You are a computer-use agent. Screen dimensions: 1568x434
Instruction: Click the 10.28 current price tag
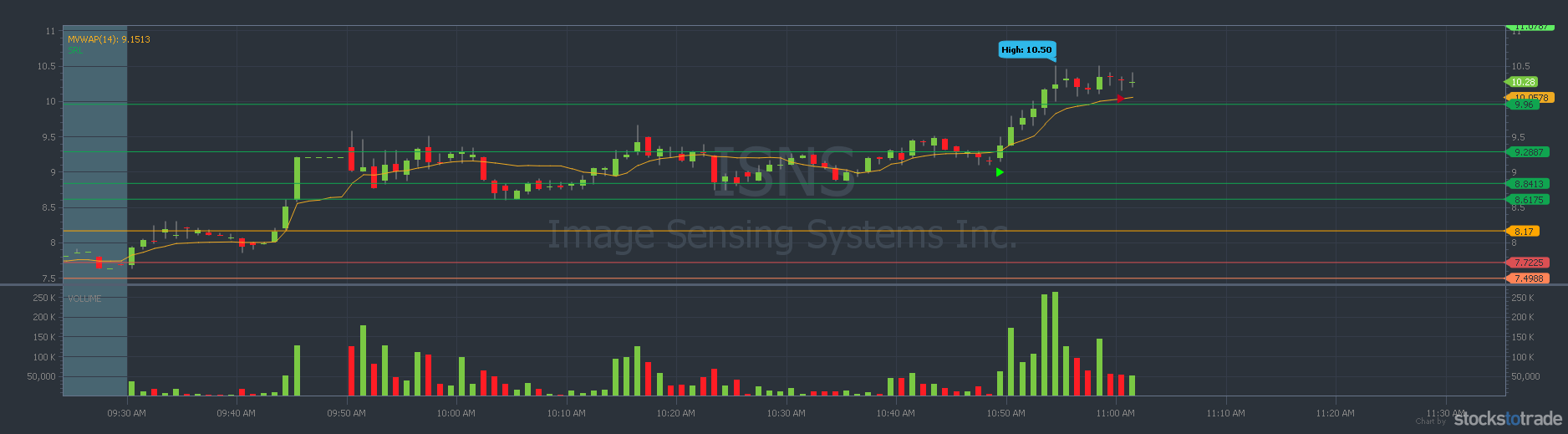tap(1522, 82)
